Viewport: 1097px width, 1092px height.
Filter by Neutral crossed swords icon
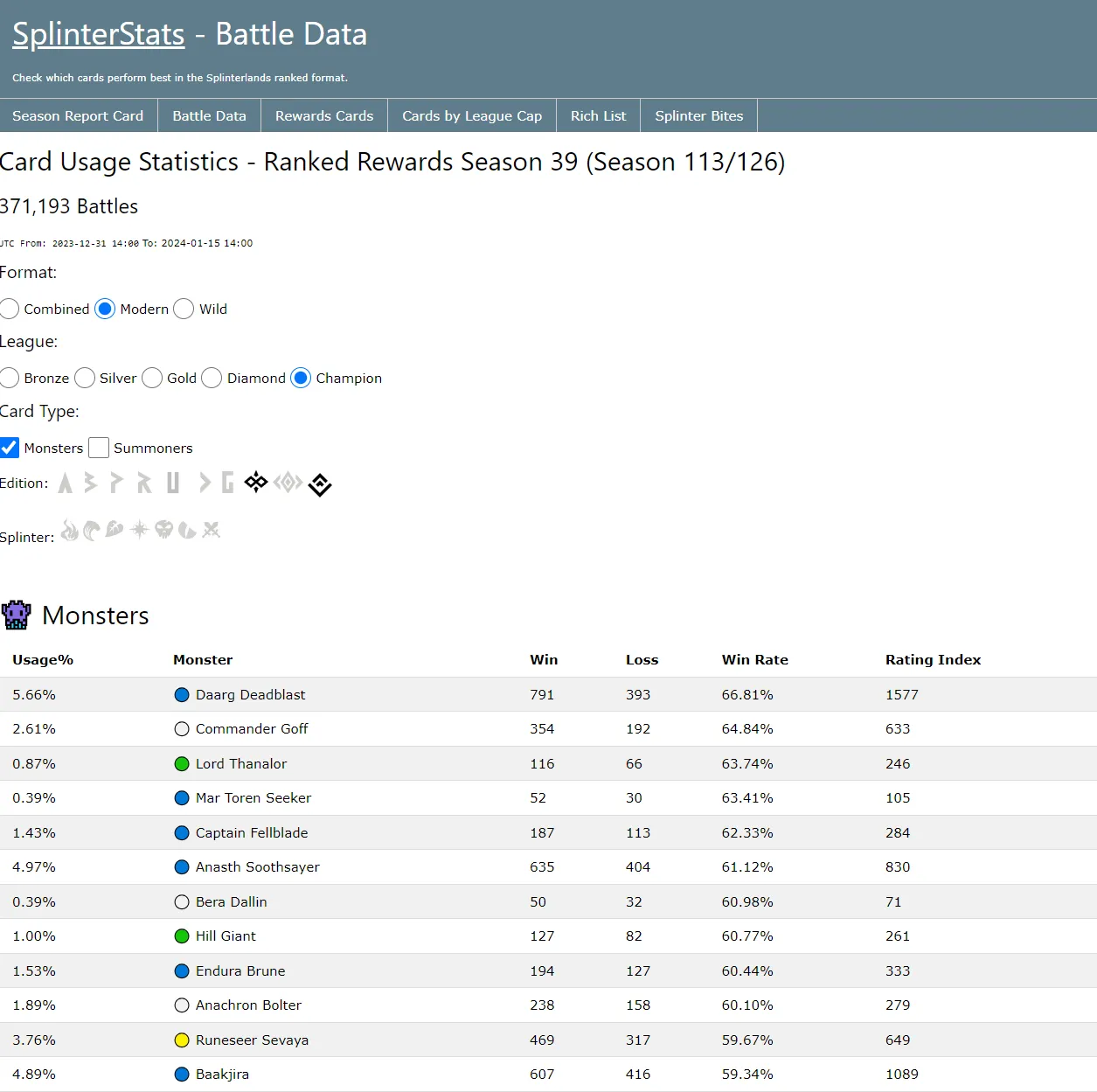pos(211,529)
